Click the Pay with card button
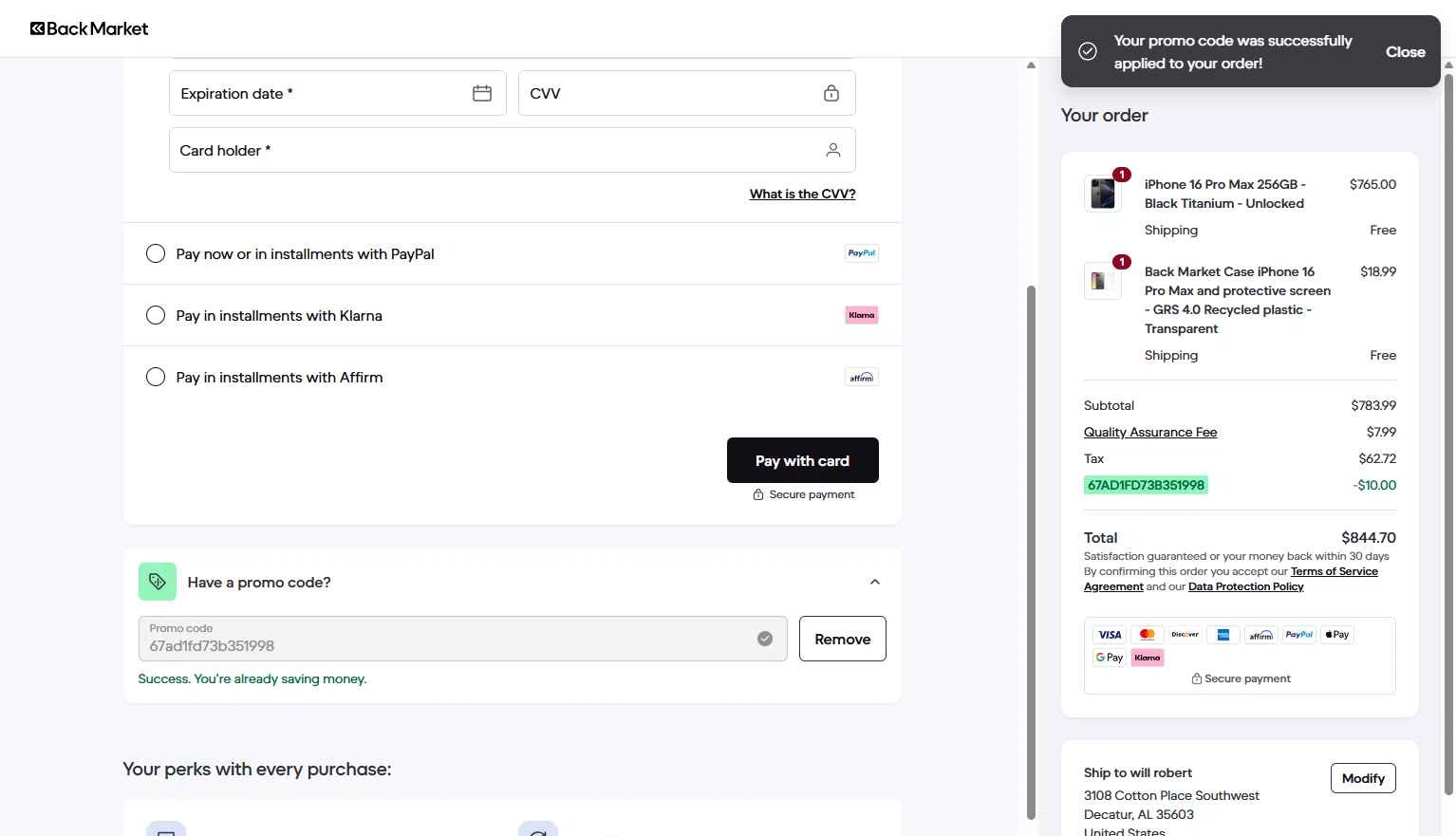 click(x=803, y=460)
